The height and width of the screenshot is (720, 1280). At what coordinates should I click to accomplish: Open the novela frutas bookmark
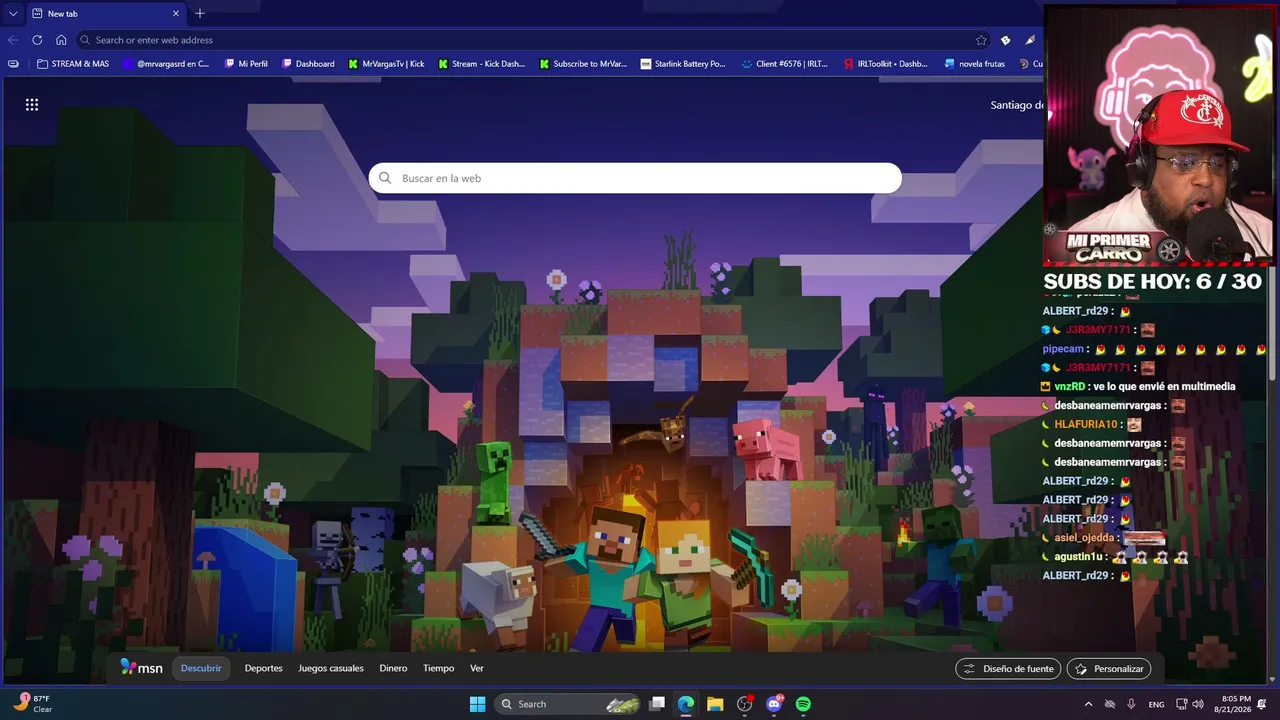click(x=975, y=64)
